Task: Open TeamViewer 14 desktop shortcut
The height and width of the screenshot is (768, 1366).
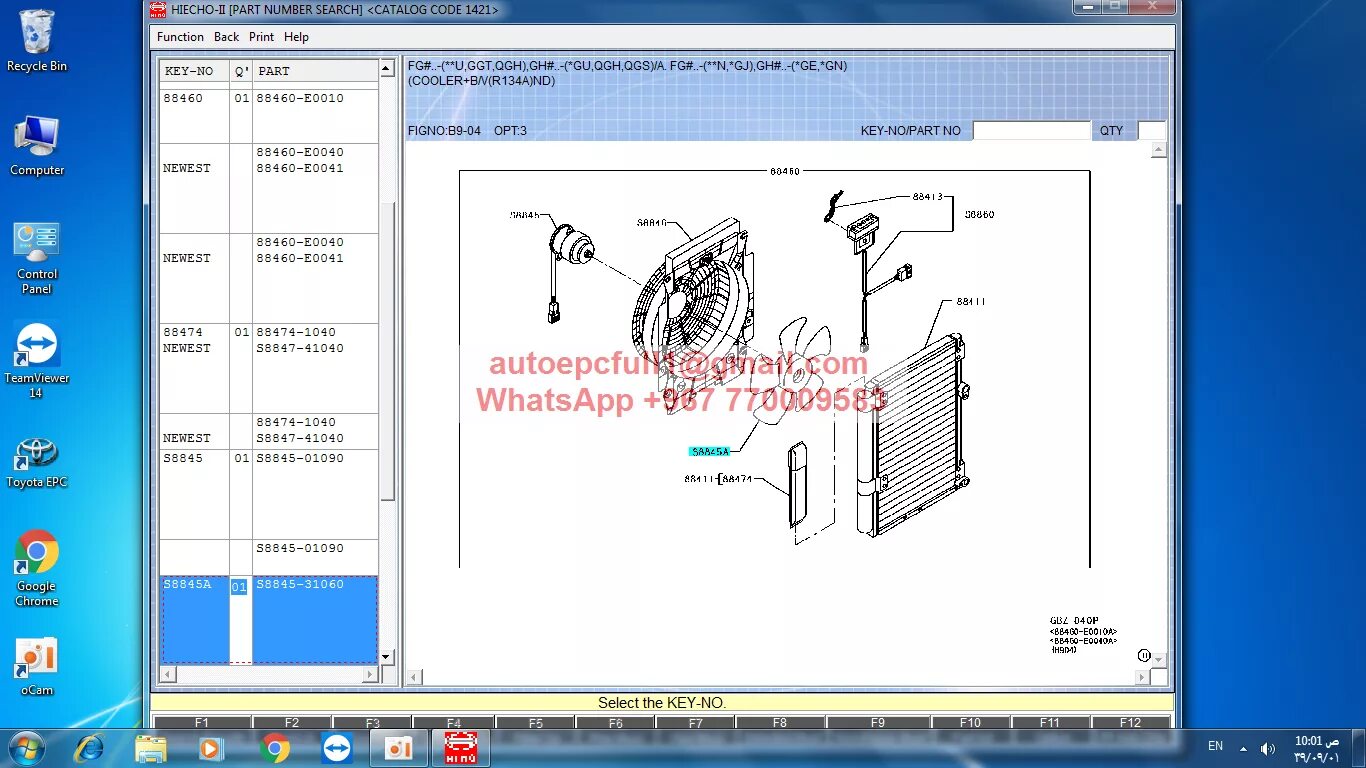Action: click(x=37, y=360)
